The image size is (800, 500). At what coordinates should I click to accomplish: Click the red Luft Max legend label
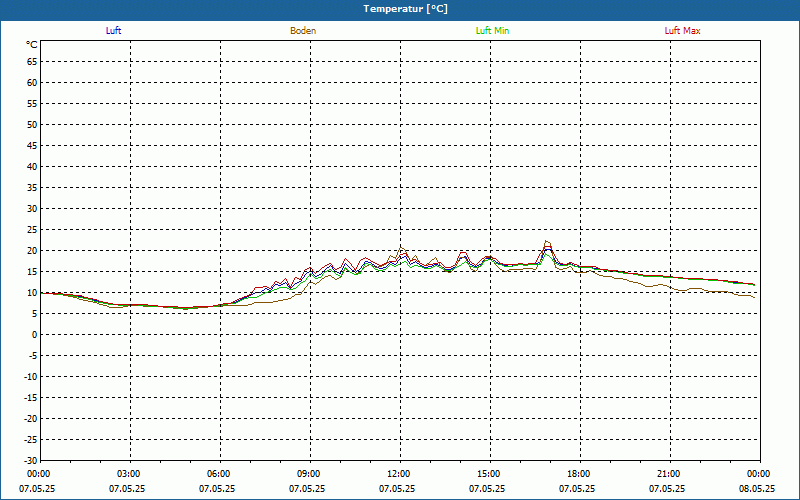(682, 31)
